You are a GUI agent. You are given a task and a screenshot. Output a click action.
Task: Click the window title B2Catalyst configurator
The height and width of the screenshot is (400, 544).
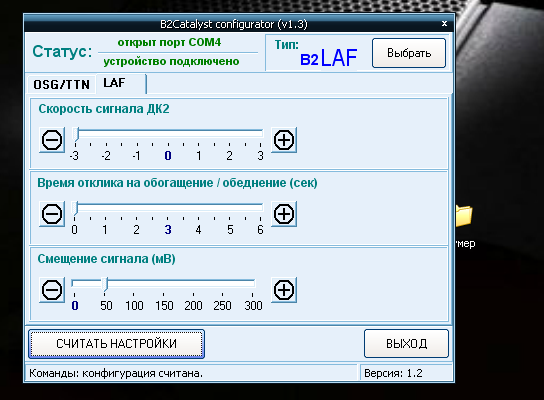[x=234, y=24]
